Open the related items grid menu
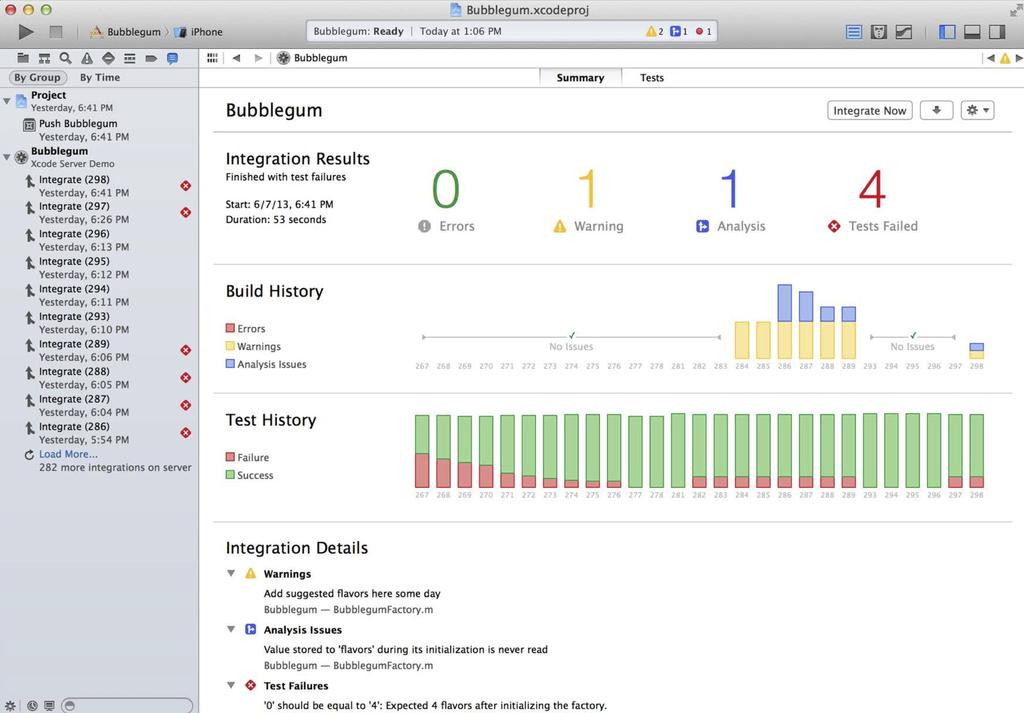 [212, 58]
